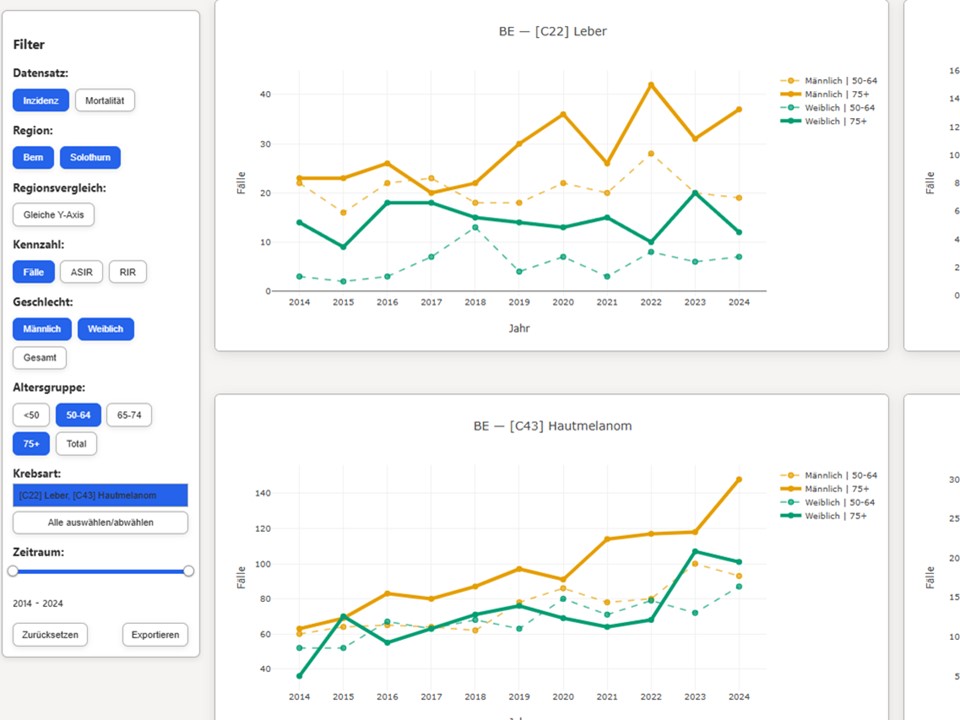Screen dimensions: 960x720
Task: Hide Männlich | 75+ series in Hautmelanom legend
Action: coord(825,489)
